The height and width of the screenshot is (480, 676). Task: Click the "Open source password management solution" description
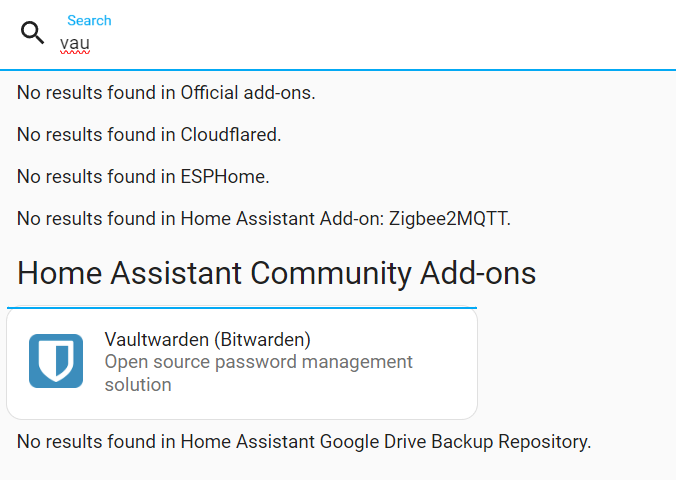[258, 373]
